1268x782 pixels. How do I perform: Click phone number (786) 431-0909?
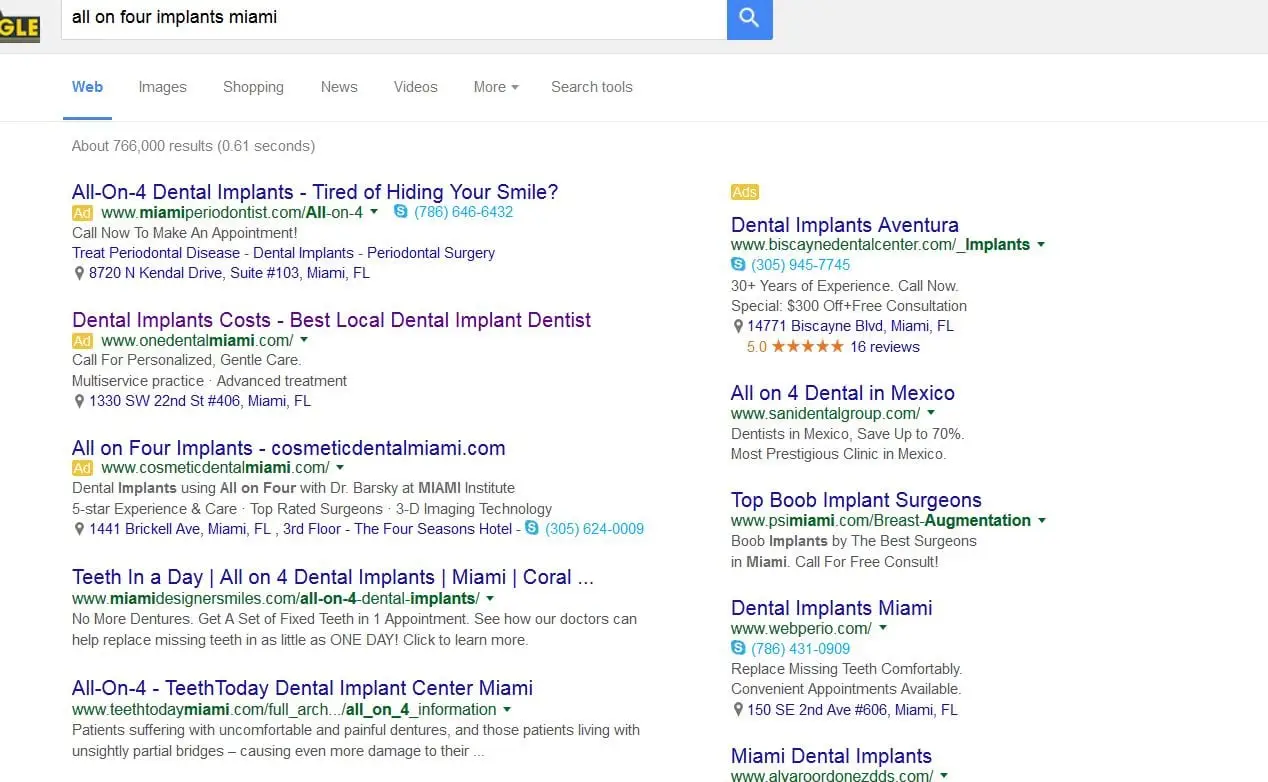[801, 649]
